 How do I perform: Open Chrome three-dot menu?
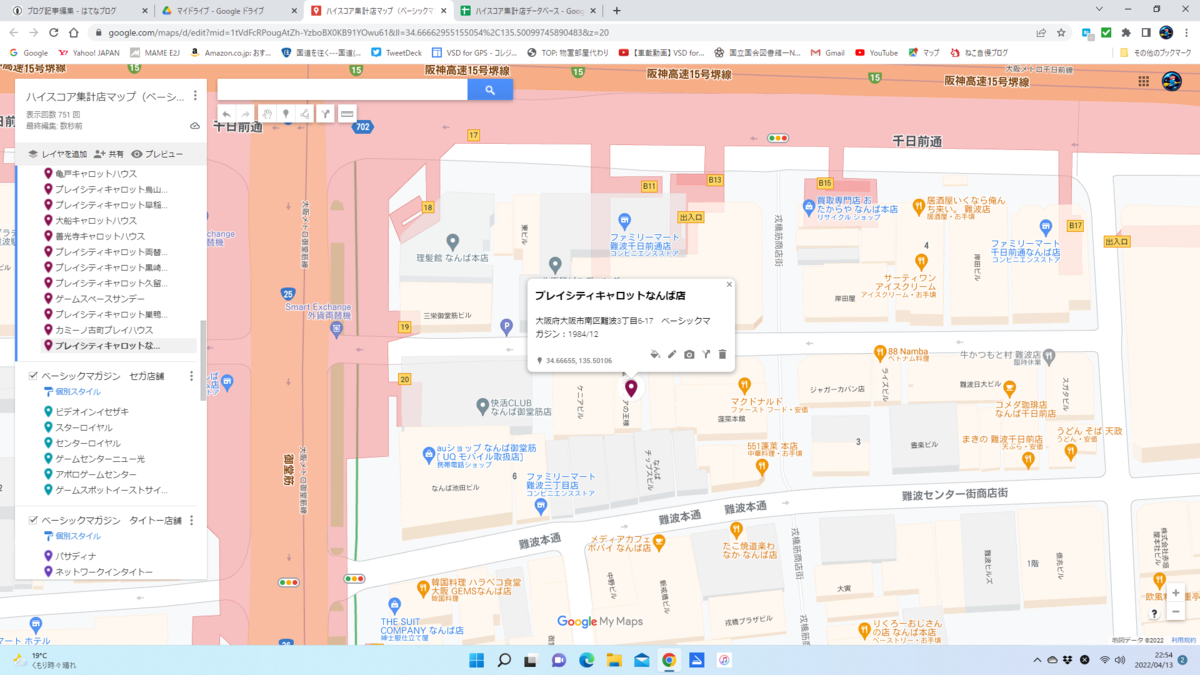1185,32
